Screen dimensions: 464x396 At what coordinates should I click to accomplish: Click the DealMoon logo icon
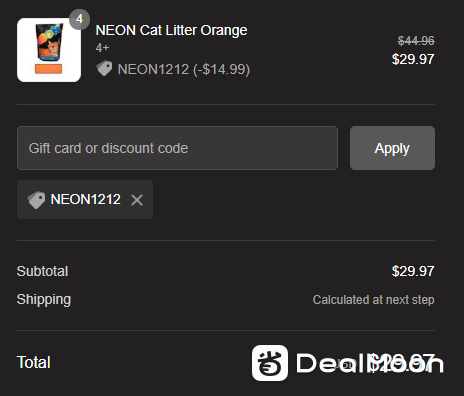coord(270,363)
